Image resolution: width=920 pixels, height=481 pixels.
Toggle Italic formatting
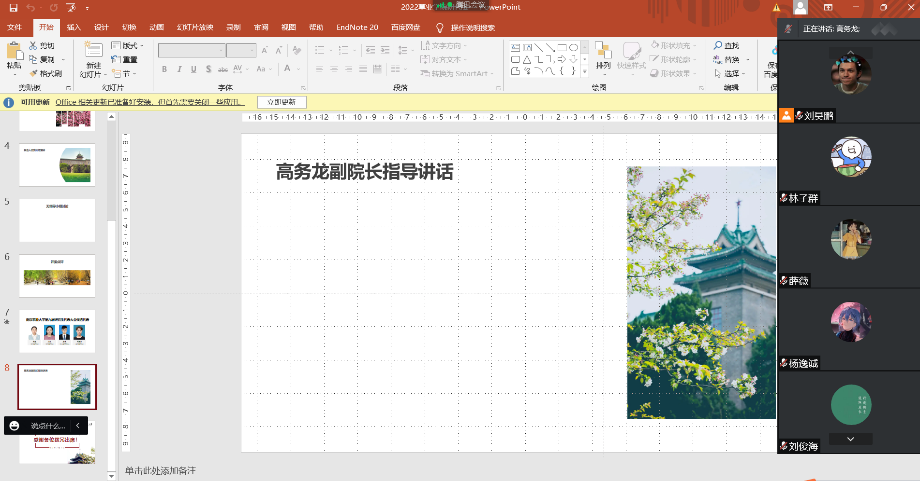point(178,69)
